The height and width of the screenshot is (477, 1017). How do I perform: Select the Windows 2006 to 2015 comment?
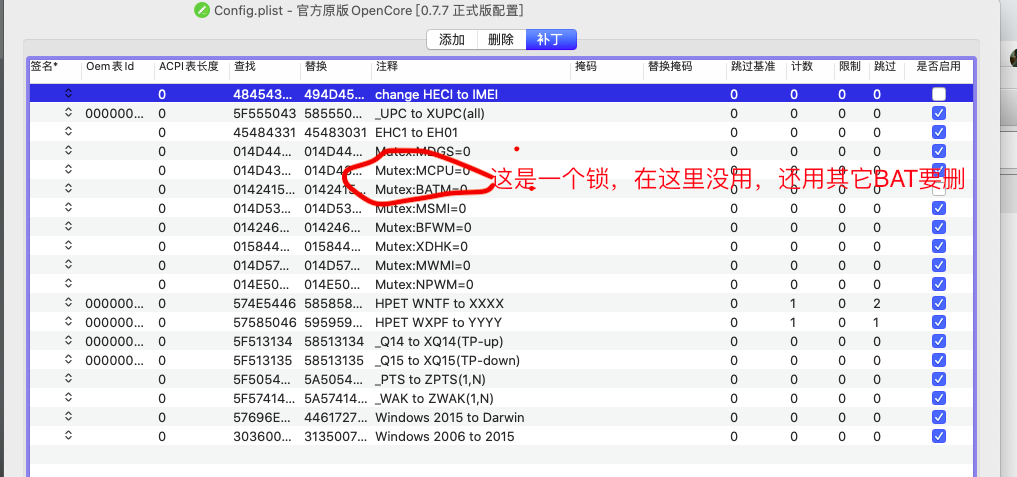444,437
